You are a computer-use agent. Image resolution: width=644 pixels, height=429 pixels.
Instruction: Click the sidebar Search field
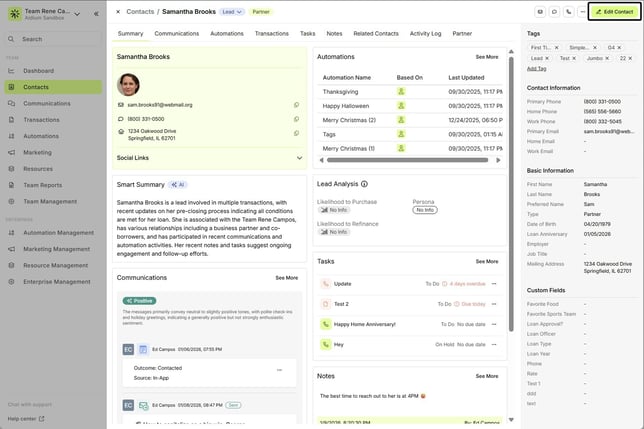point(51,39)
